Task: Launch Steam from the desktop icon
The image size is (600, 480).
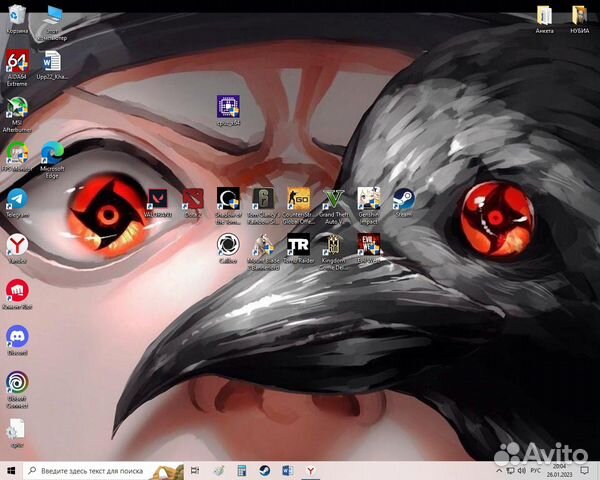Action: (403, 198)
